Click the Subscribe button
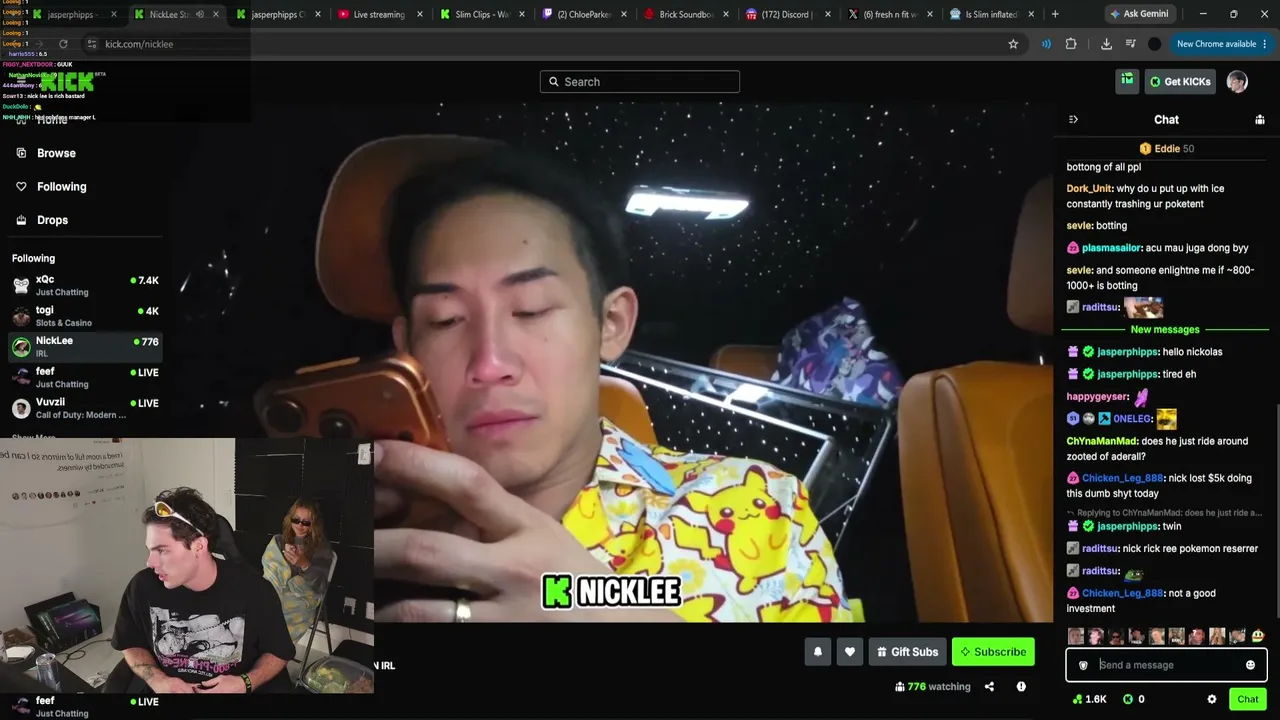Image resolution: width=1280 pixels, height=720 pixels. (993, 652)
